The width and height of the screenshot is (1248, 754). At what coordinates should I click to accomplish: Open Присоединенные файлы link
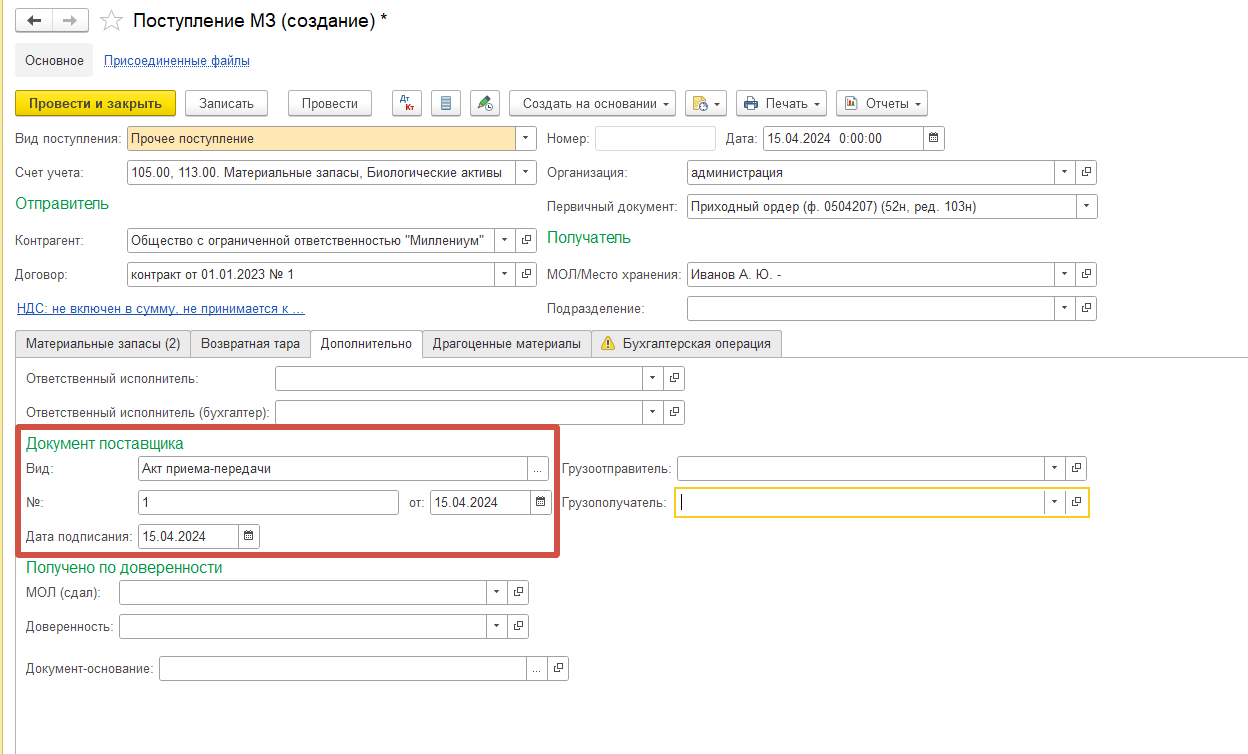(177, 60)
